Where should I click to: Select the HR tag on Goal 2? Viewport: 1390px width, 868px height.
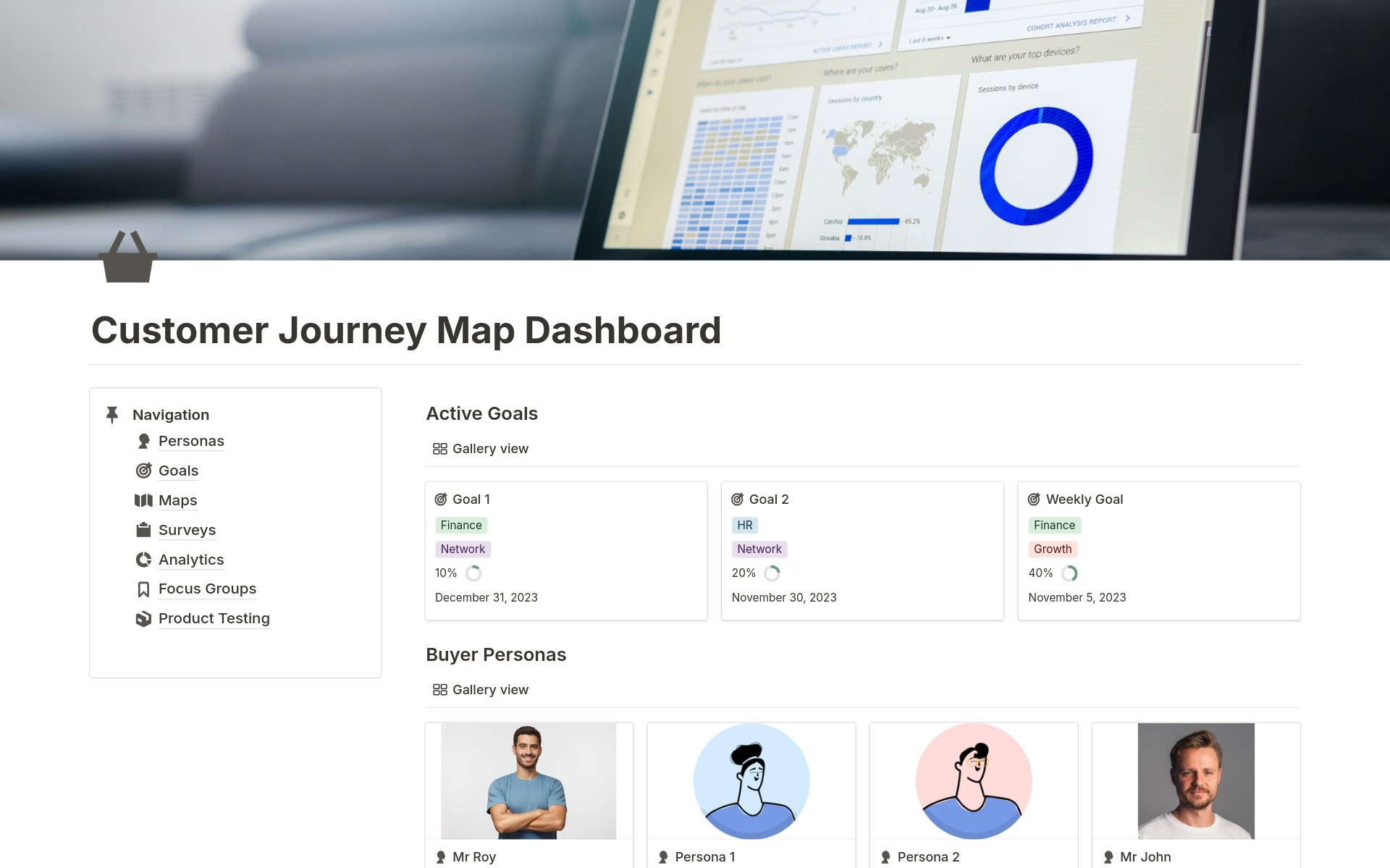pos(744,524)
